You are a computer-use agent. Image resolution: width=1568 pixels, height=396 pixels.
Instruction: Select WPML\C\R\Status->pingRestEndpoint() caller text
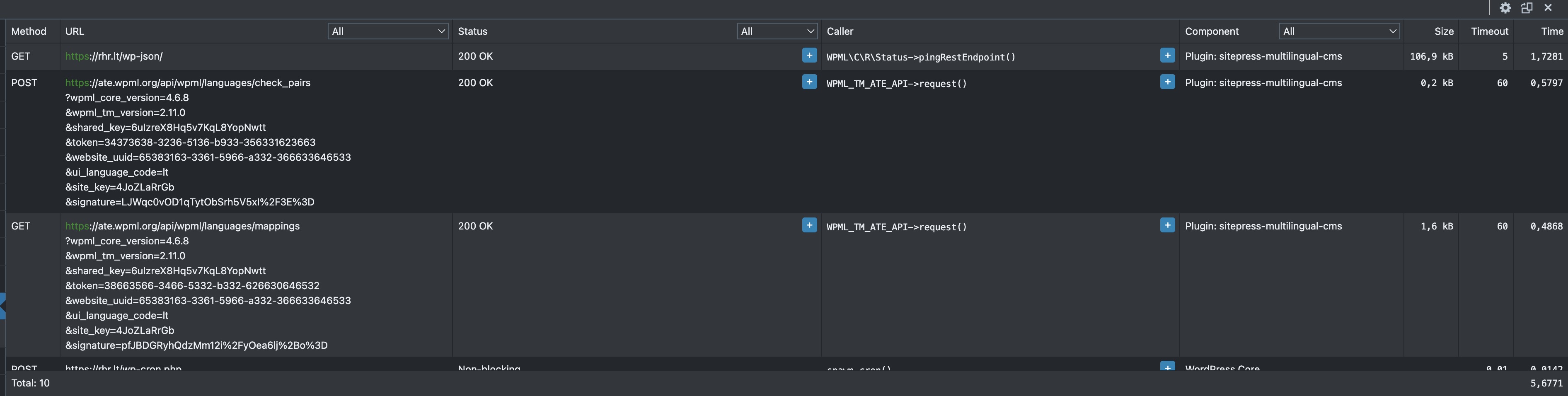(920, 57)
